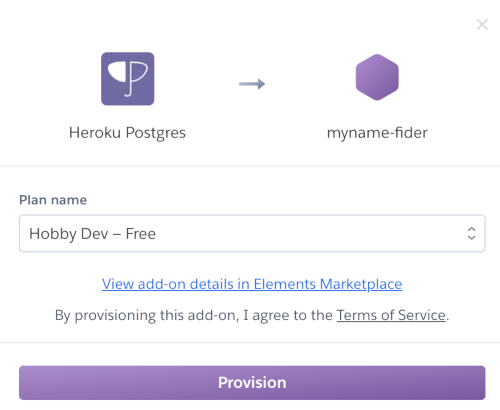
Task: Click the purple hexagon app icon
Action: point(377,77)
